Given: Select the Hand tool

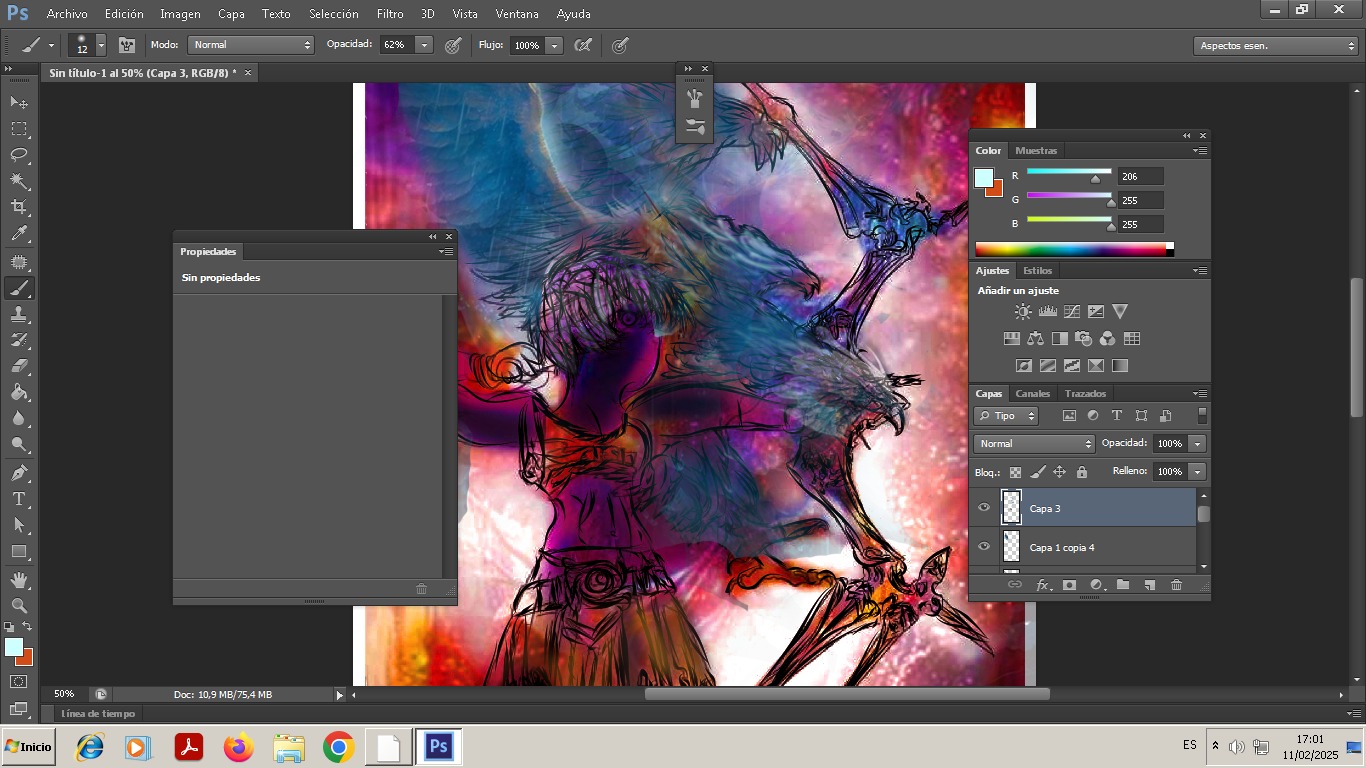Looking at the screenshot, I should coord(19,579).
